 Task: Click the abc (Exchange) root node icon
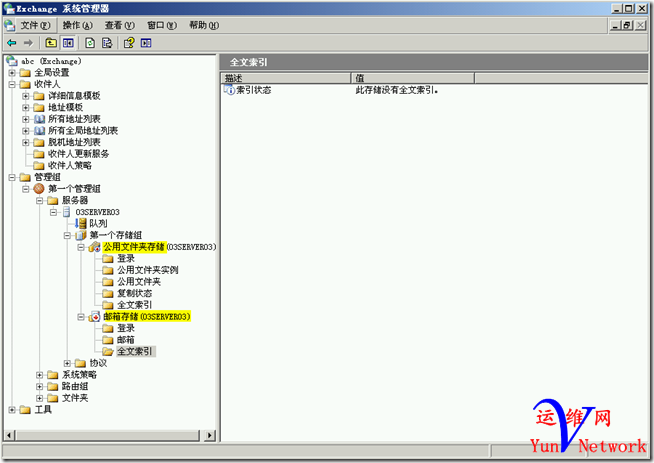point(12,61)
